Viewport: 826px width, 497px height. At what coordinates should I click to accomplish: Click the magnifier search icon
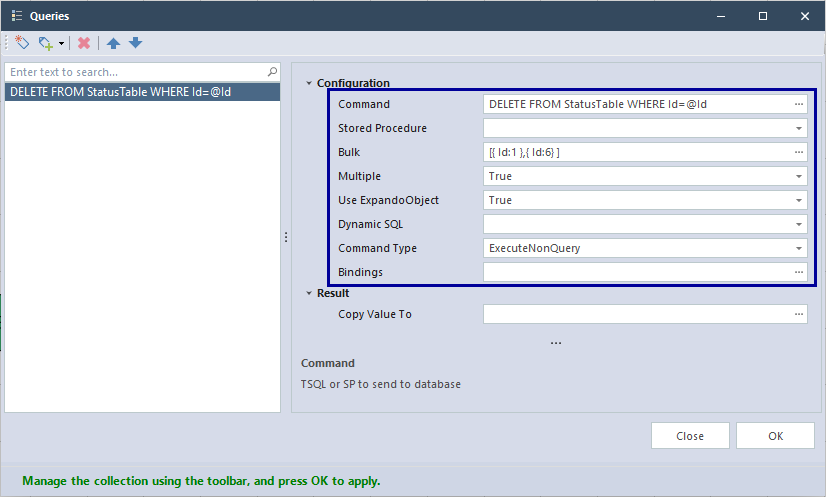(x=272, y=72)
